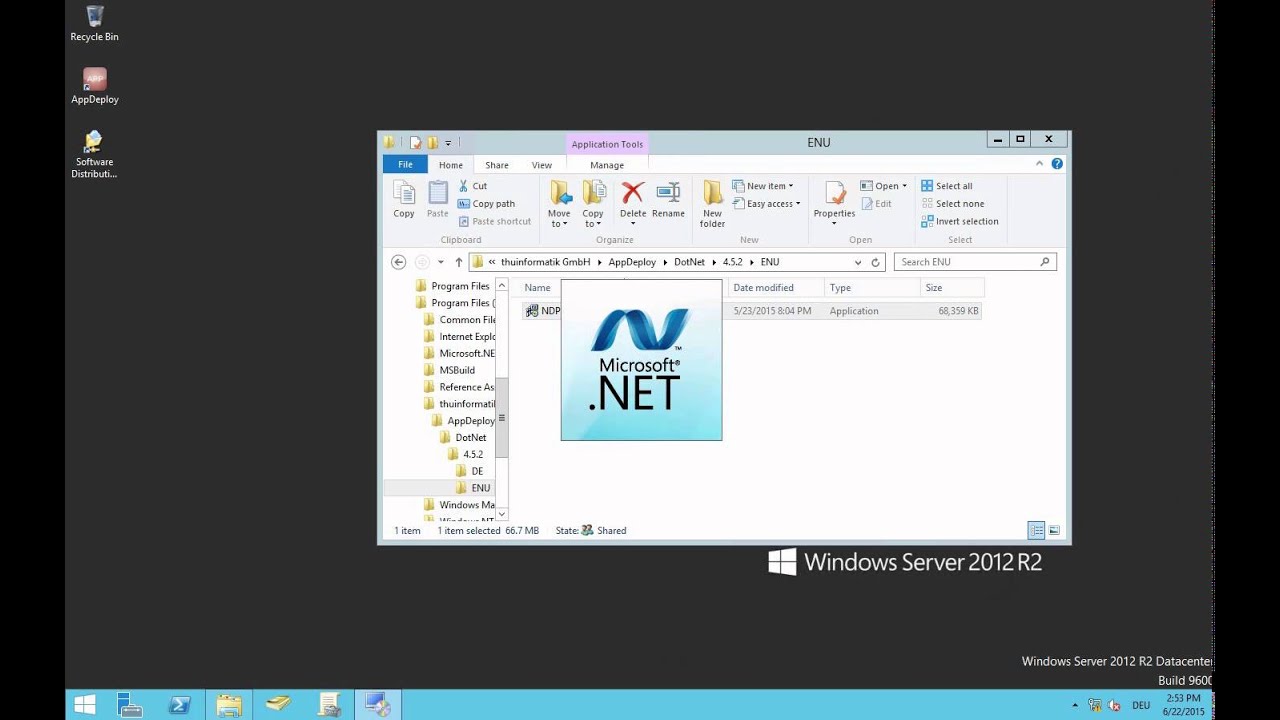Switch to the View ribbon tab
The width and height of the screenshot is (1280, 720).
pos(542,165)
